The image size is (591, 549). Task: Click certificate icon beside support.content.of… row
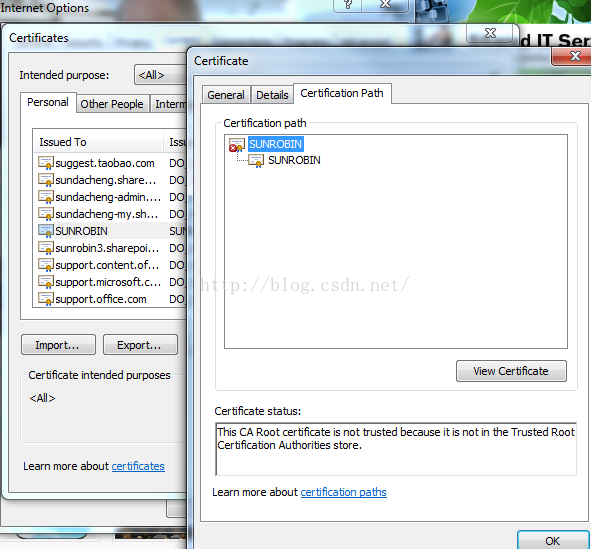[46, 265]
